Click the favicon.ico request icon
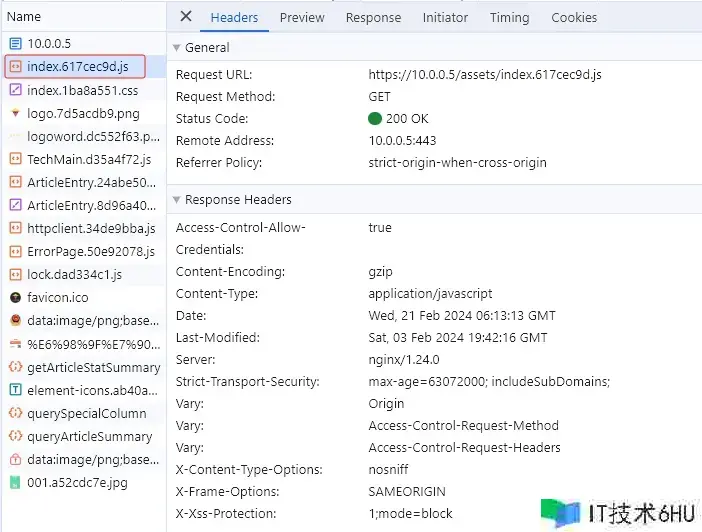The image size is (702, 532). [15, 297]
